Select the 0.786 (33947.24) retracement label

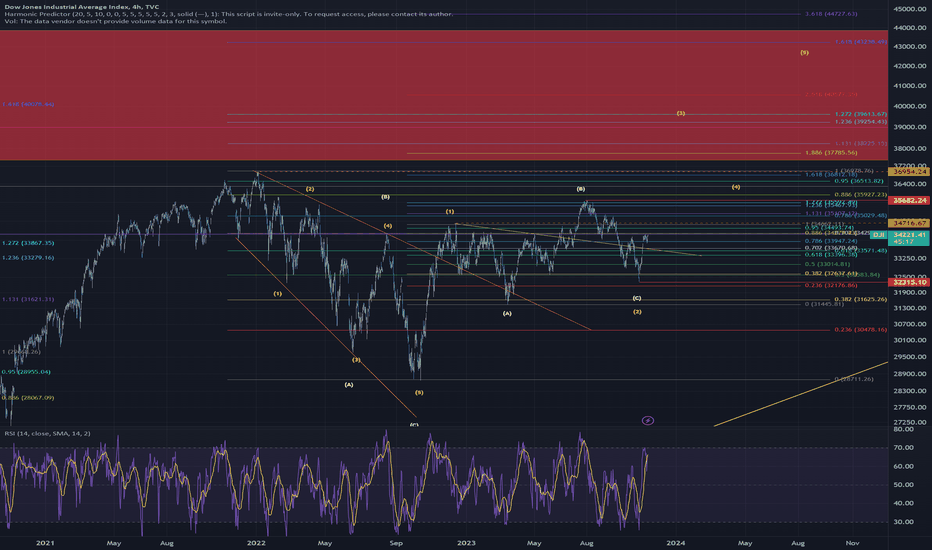click(x=831, y=241)
